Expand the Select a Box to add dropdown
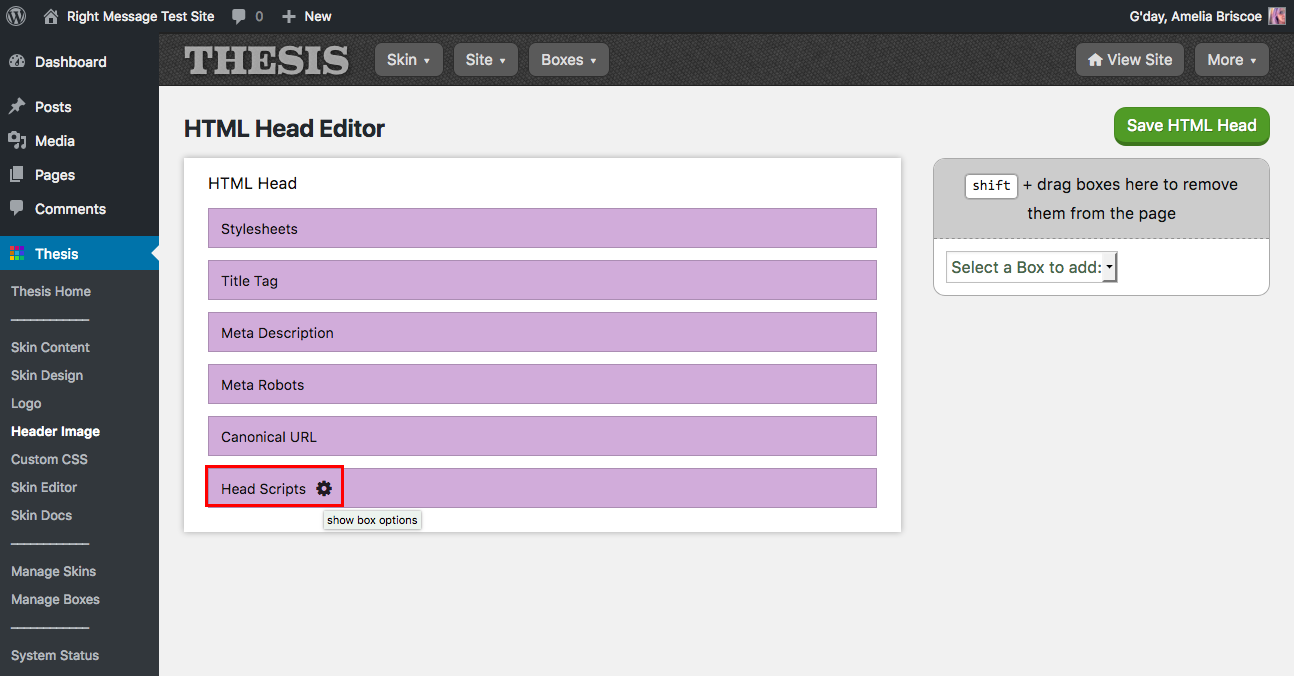The height and width of the screenshot is (676, 1294). [1031, 267]
